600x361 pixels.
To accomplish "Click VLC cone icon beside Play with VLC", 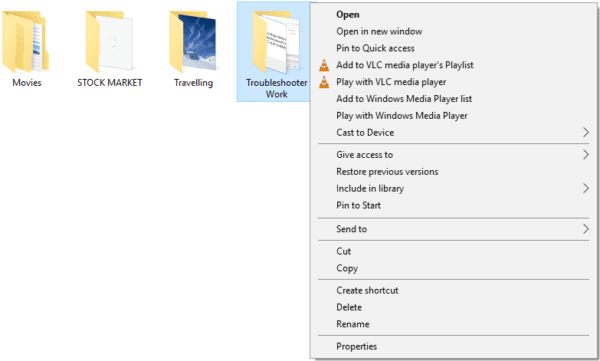I will coord(324,82).
